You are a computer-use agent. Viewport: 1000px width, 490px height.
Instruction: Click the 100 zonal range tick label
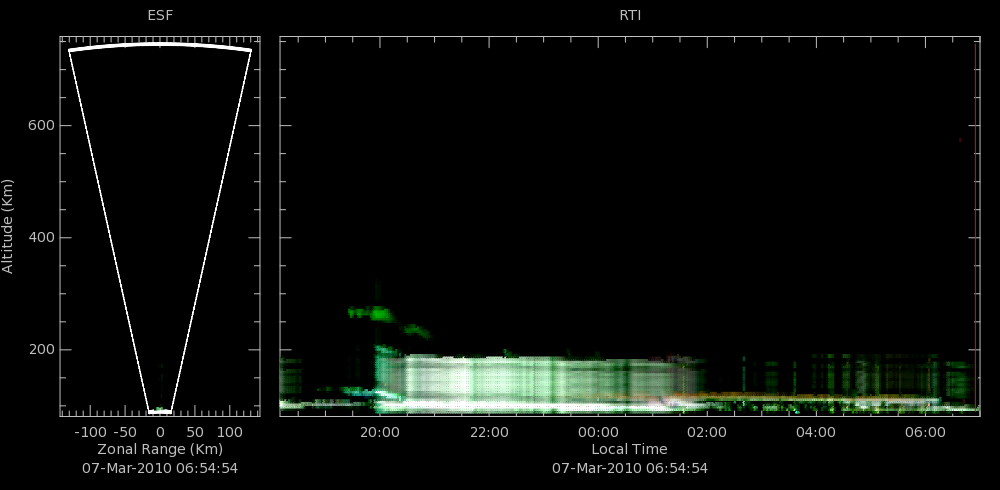point(230,433)
